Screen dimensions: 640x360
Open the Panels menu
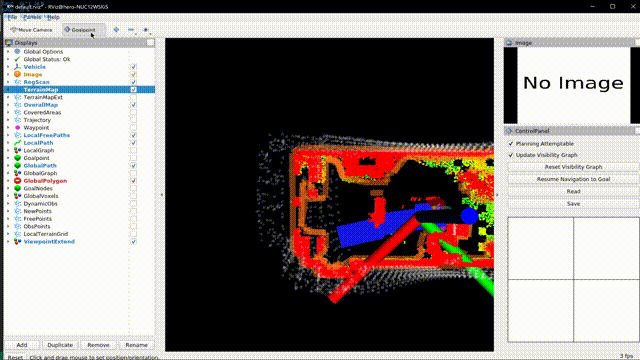32,17
